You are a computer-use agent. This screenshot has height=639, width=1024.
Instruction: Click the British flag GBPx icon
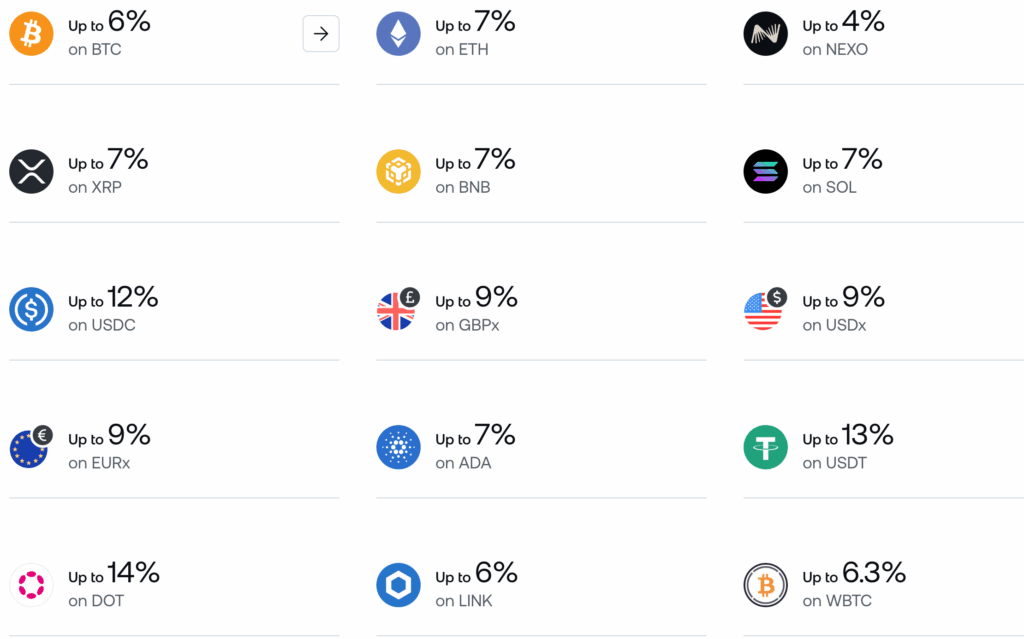point(396,312)
